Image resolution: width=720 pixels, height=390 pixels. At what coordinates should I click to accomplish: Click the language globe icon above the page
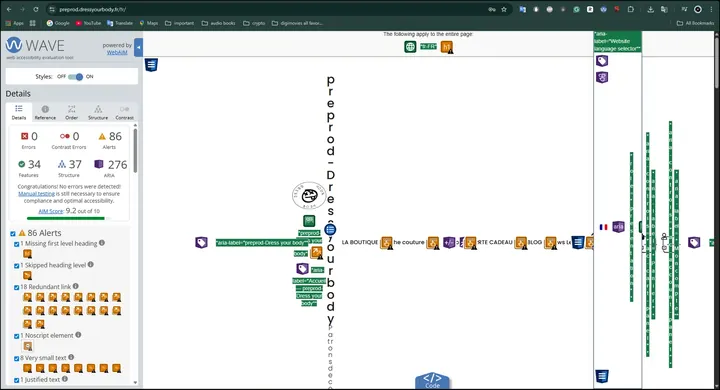[x=410, y=46]
